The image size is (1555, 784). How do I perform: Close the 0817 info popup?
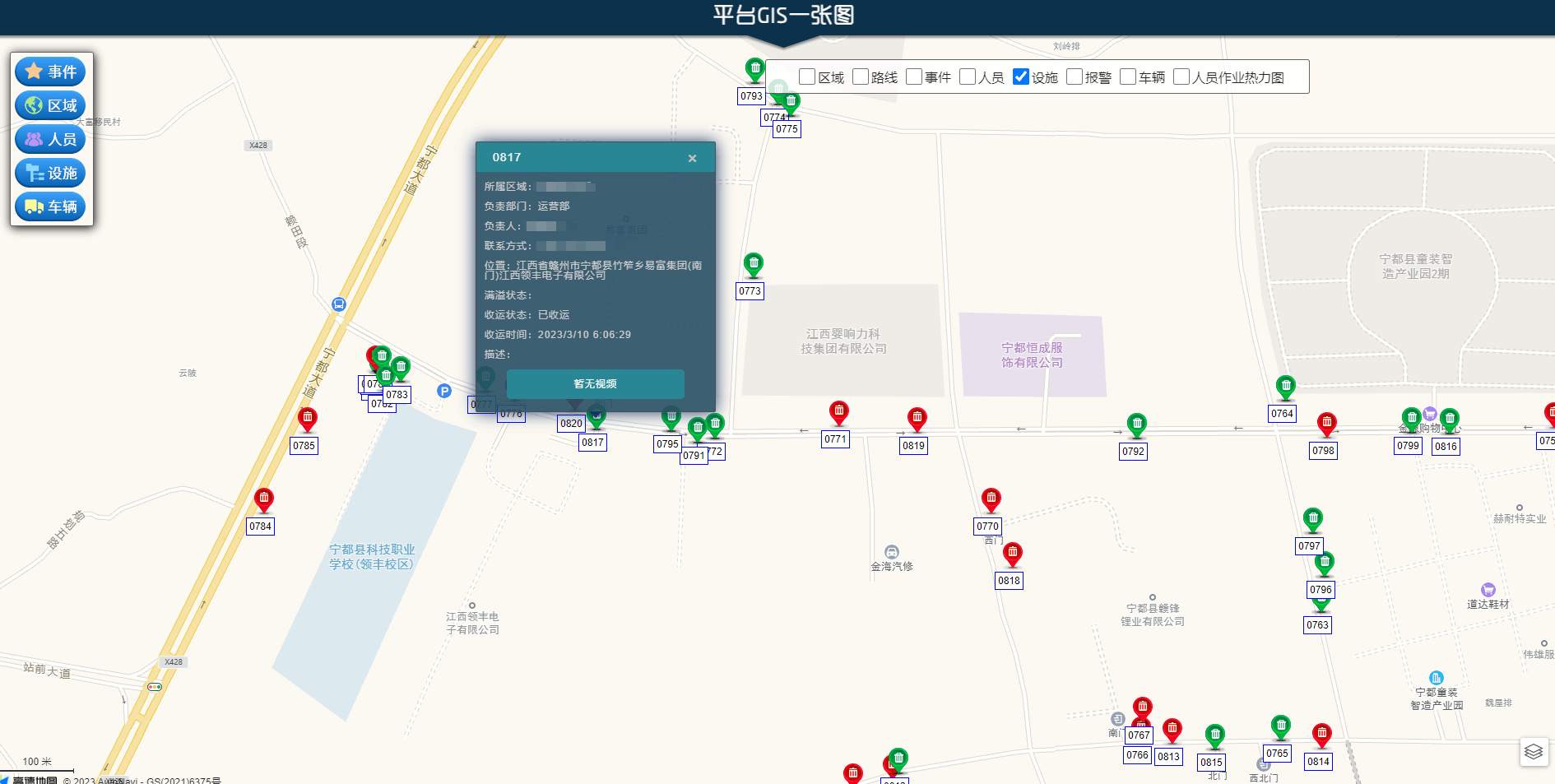[x=692, y=158]
